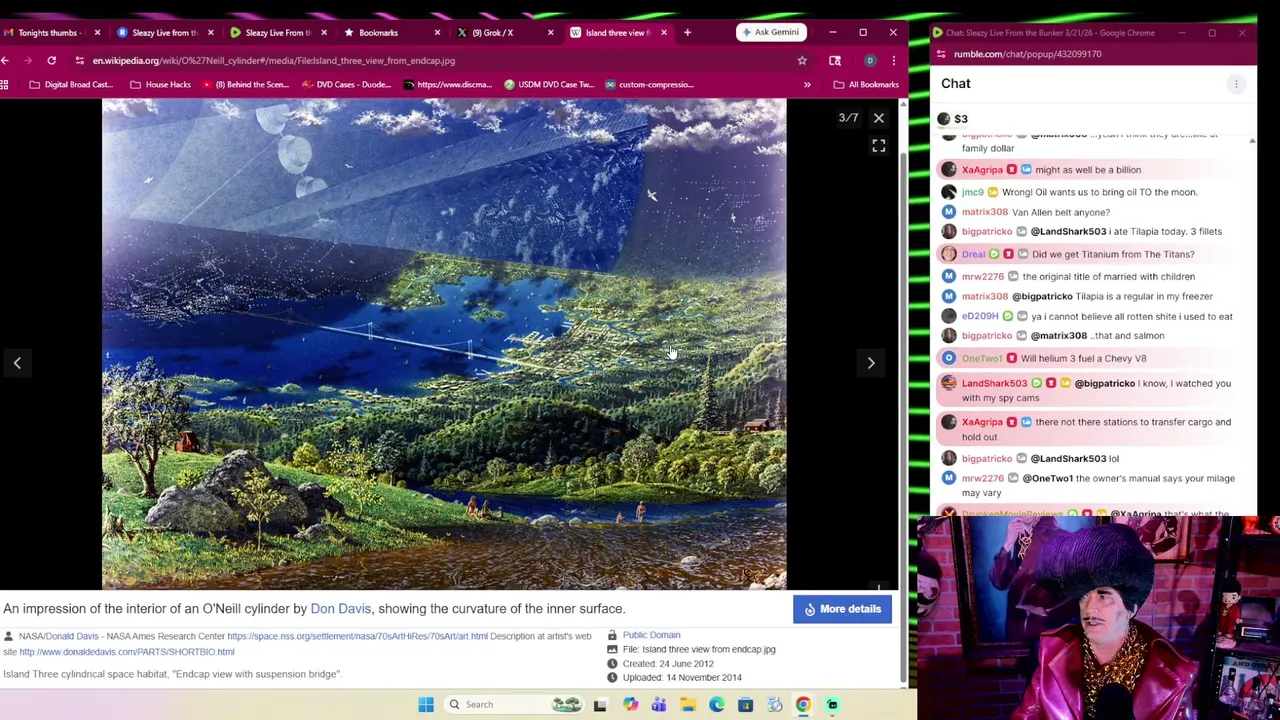This screenshot has height=720, width=1280.
Task: Go to the next image
Action: [870, 363]
